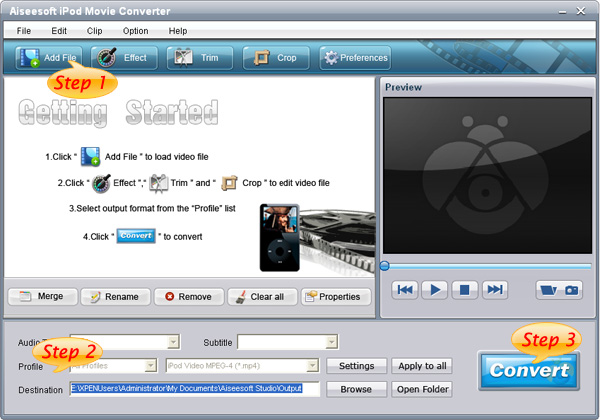Screen dimensions: 600x420
Task: Click the Trim icon in step 2
Action: click(x=158, y=183)
